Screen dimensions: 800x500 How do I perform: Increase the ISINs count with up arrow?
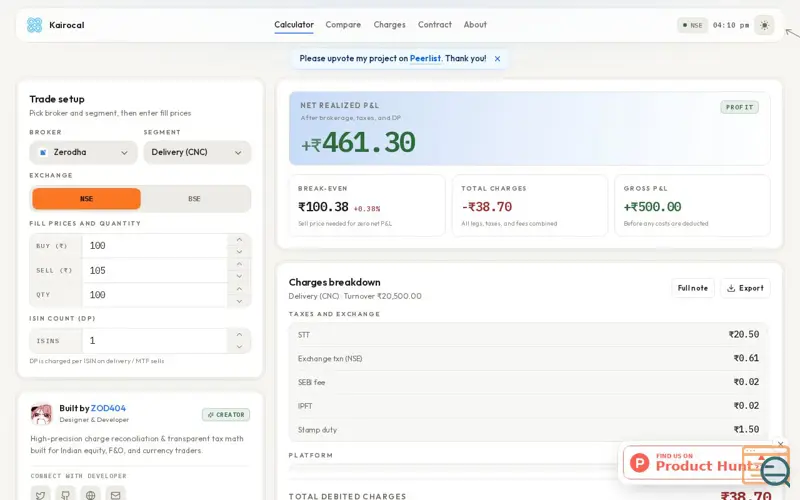click(x=239, y=334)
